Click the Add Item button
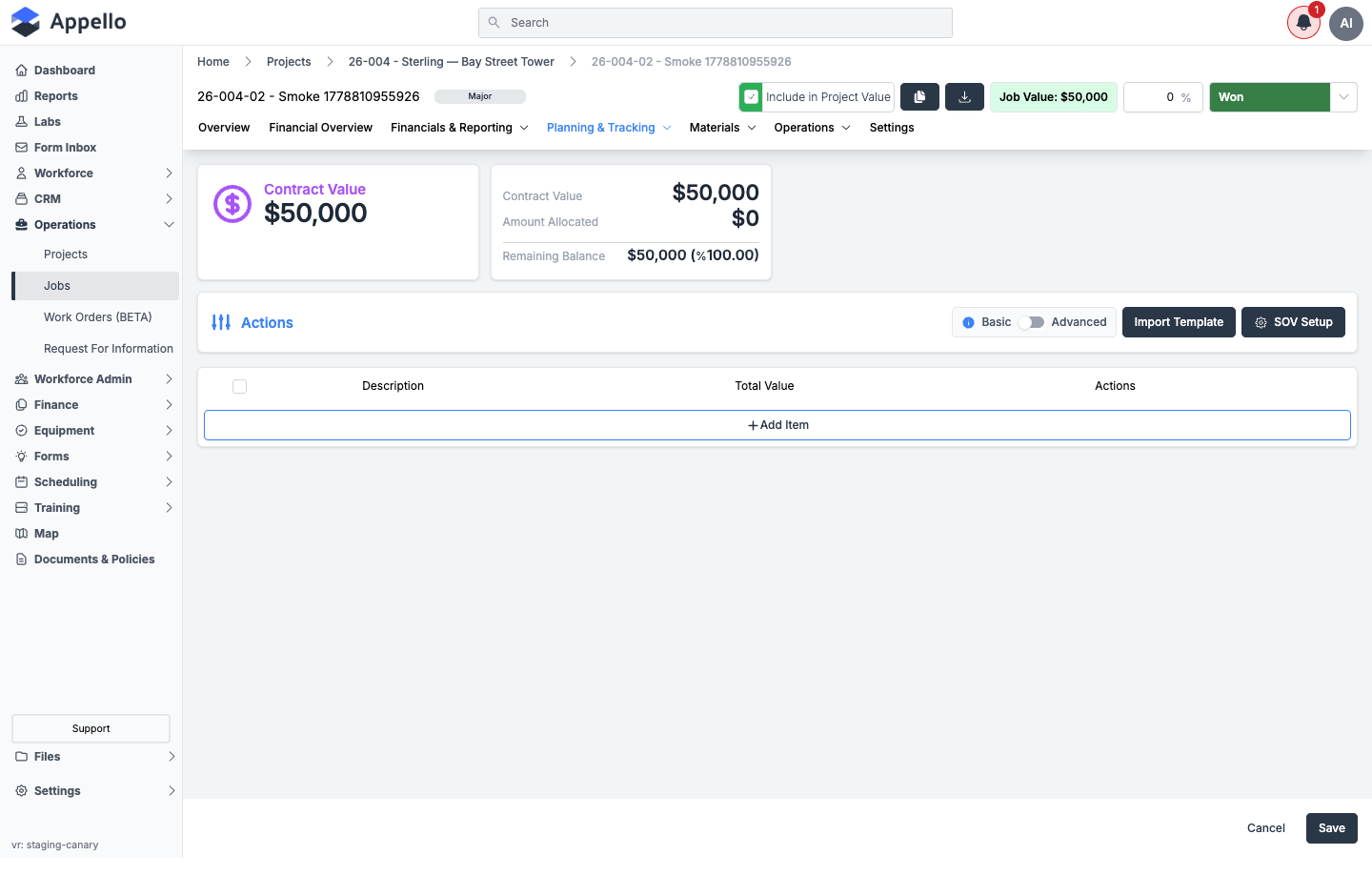Viewport: 1372px width, 875px height. (x=777, y=425)
